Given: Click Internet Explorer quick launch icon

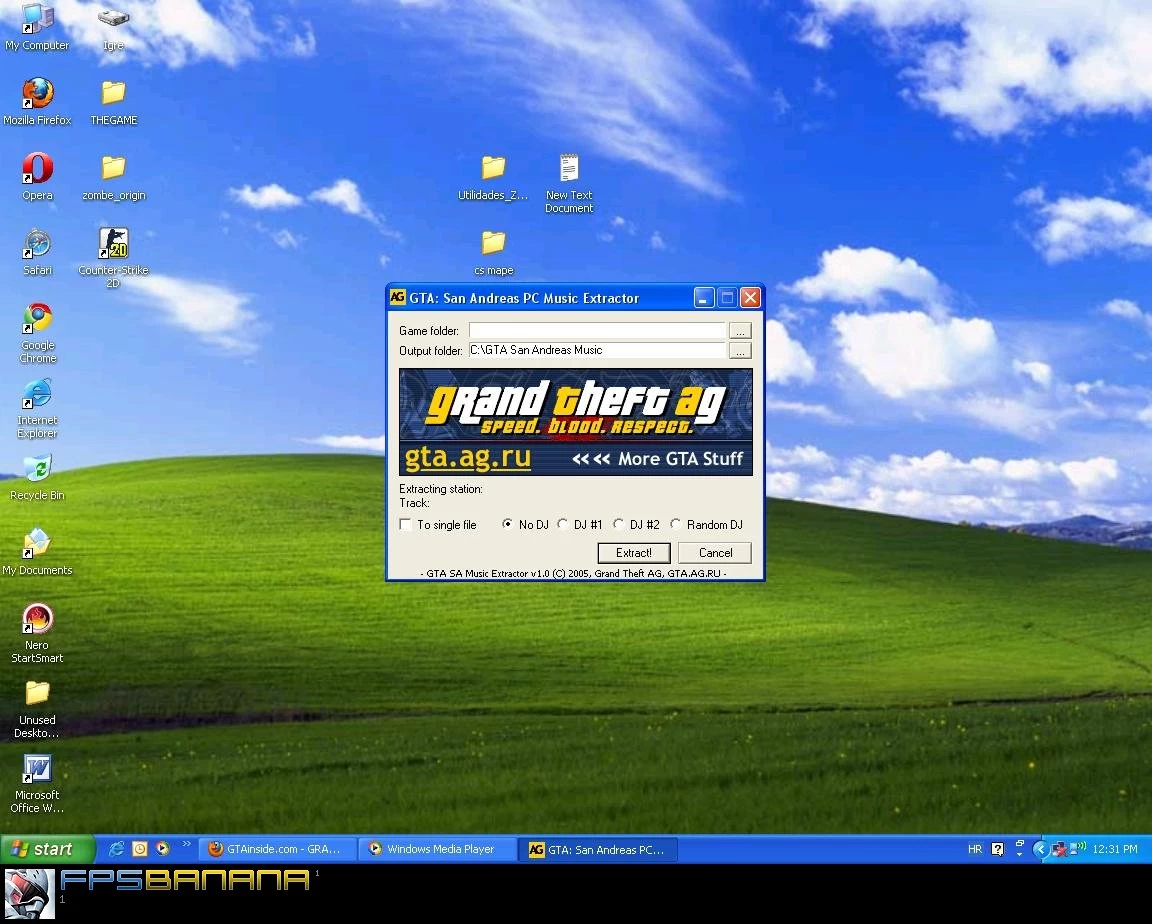Looking at the screenshot, I should 116,848.
